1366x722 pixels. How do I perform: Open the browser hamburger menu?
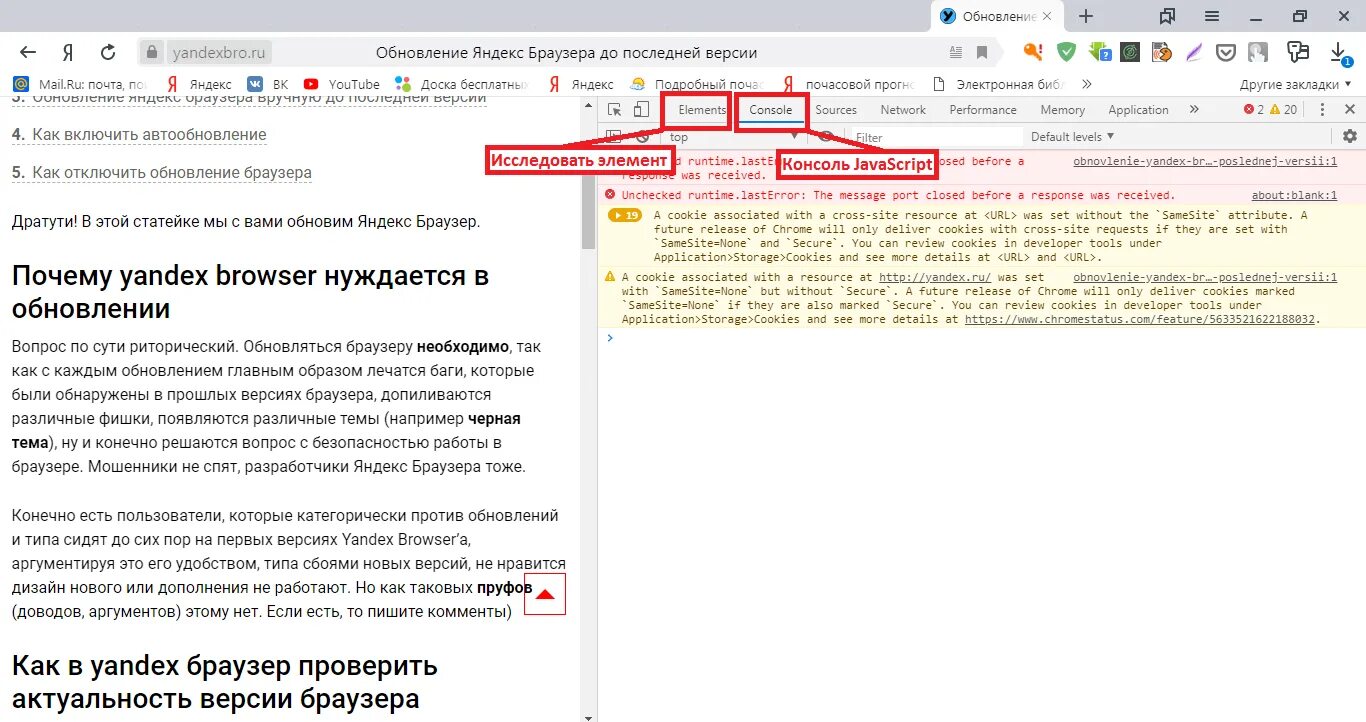point(1212,16)
